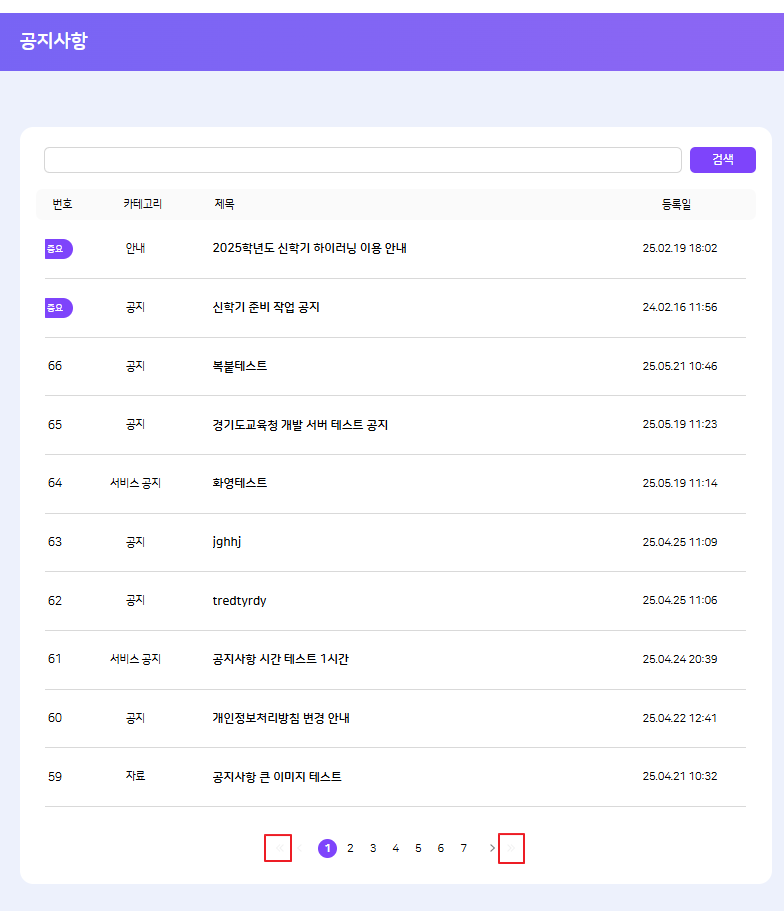Go to first page with double-left arrow
This screenshot has width=784, height=911.
point(278,848)
